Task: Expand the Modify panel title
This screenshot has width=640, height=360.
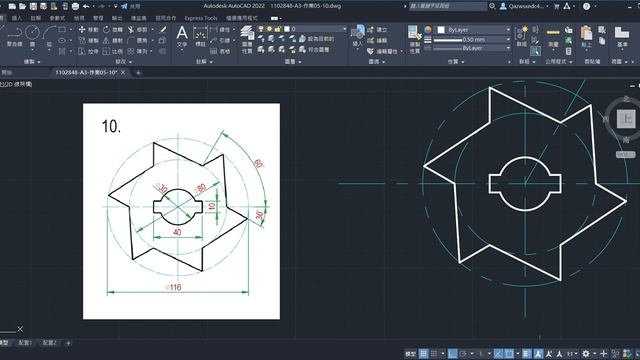Action: (123, 62)
